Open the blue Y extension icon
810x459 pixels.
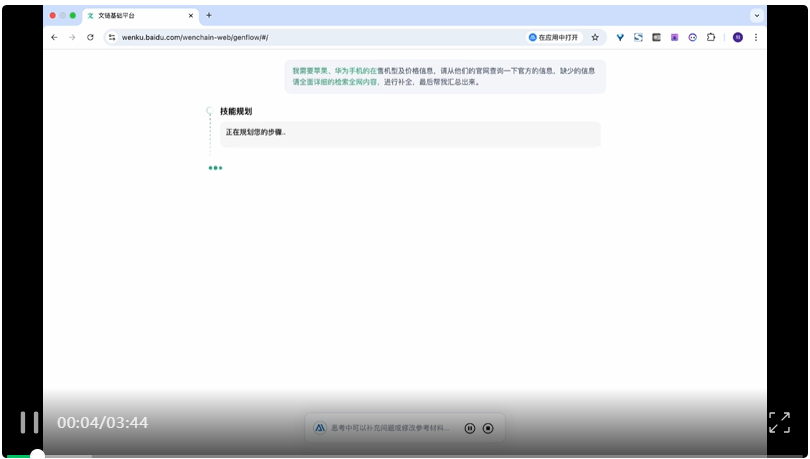(x=620, y=37)
